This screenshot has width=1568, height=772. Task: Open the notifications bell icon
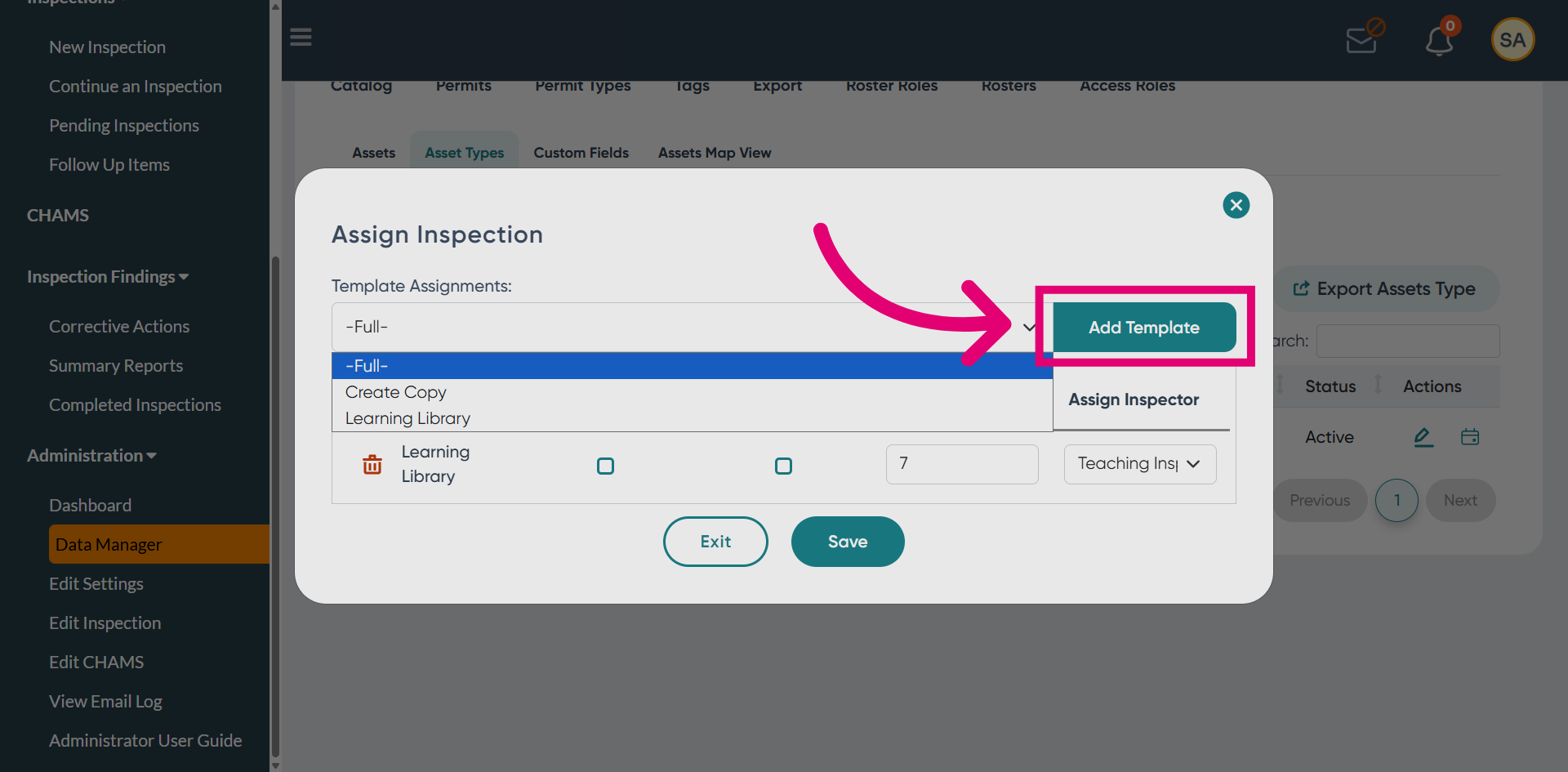1441,38
